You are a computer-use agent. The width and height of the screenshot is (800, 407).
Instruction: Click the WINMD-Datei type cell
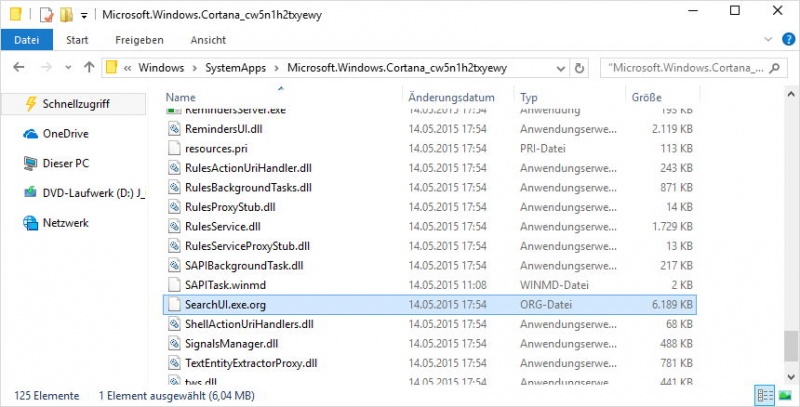tap(555, 285)
